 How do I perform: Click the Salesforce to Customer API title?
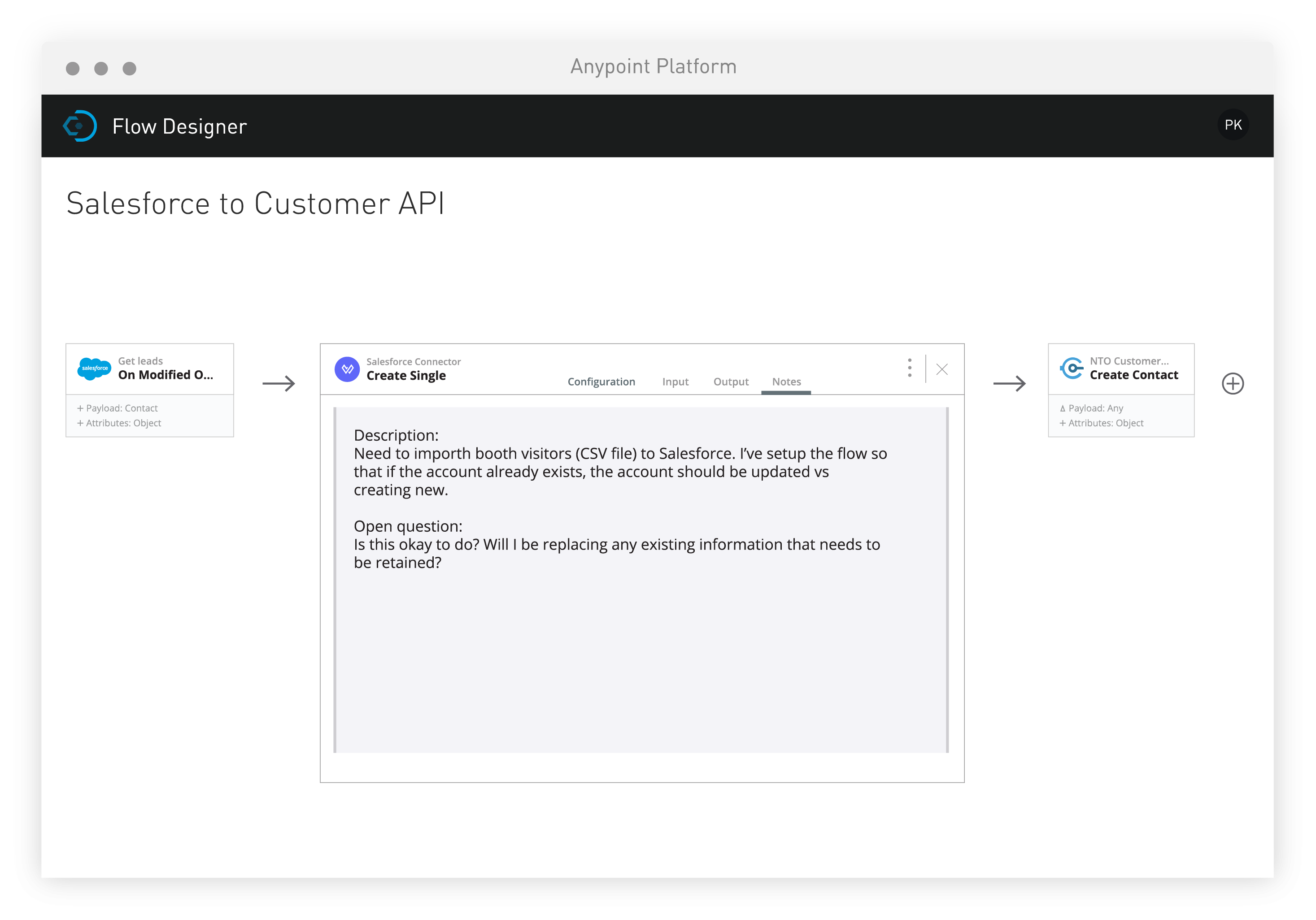(256, 204)
